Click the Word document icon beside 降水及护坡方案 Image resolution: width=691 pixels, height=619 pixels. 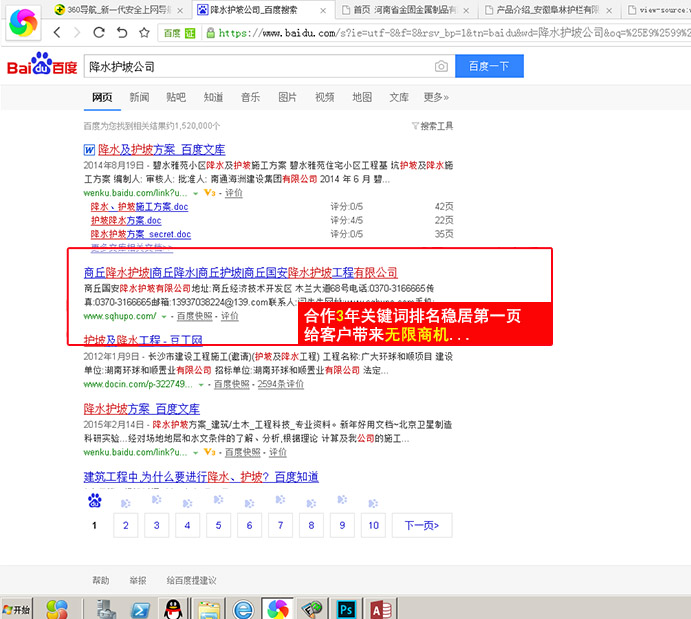coord(89,150)
